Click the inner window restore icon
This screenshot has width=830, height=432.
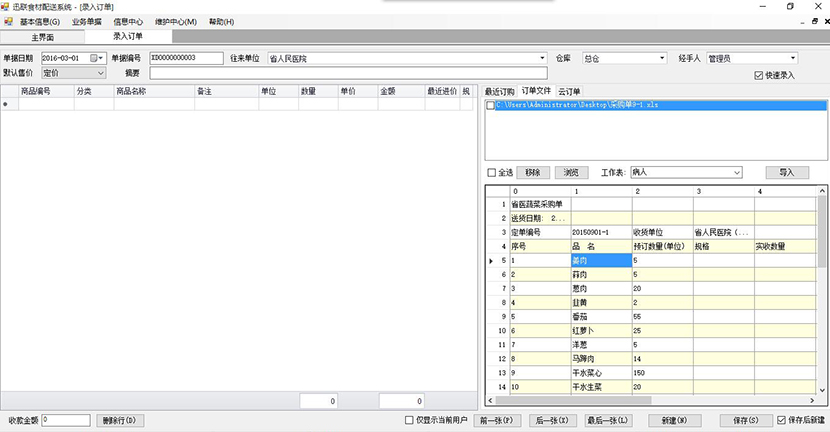(x=815, y=22)
